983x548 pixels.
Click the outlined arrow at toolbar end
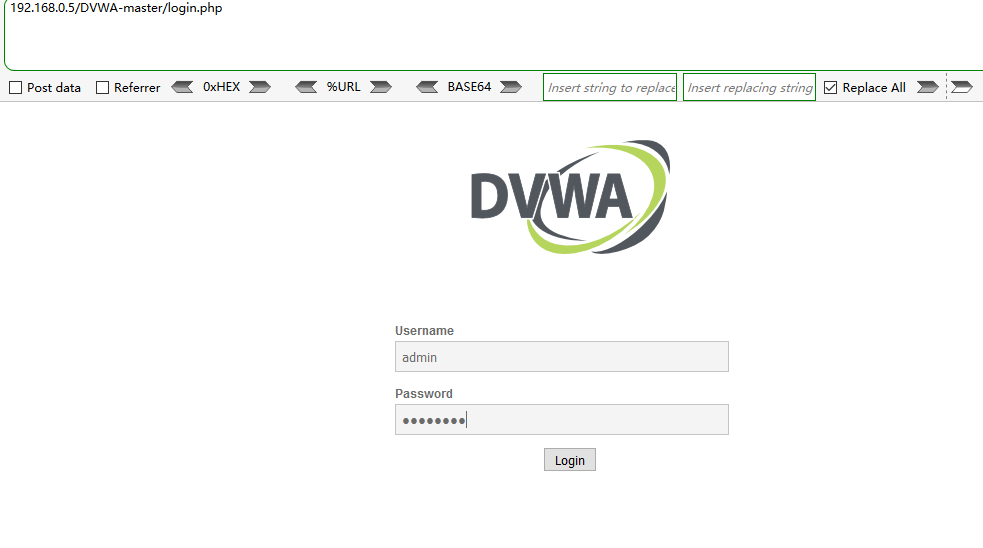click(x=962, y=87)
